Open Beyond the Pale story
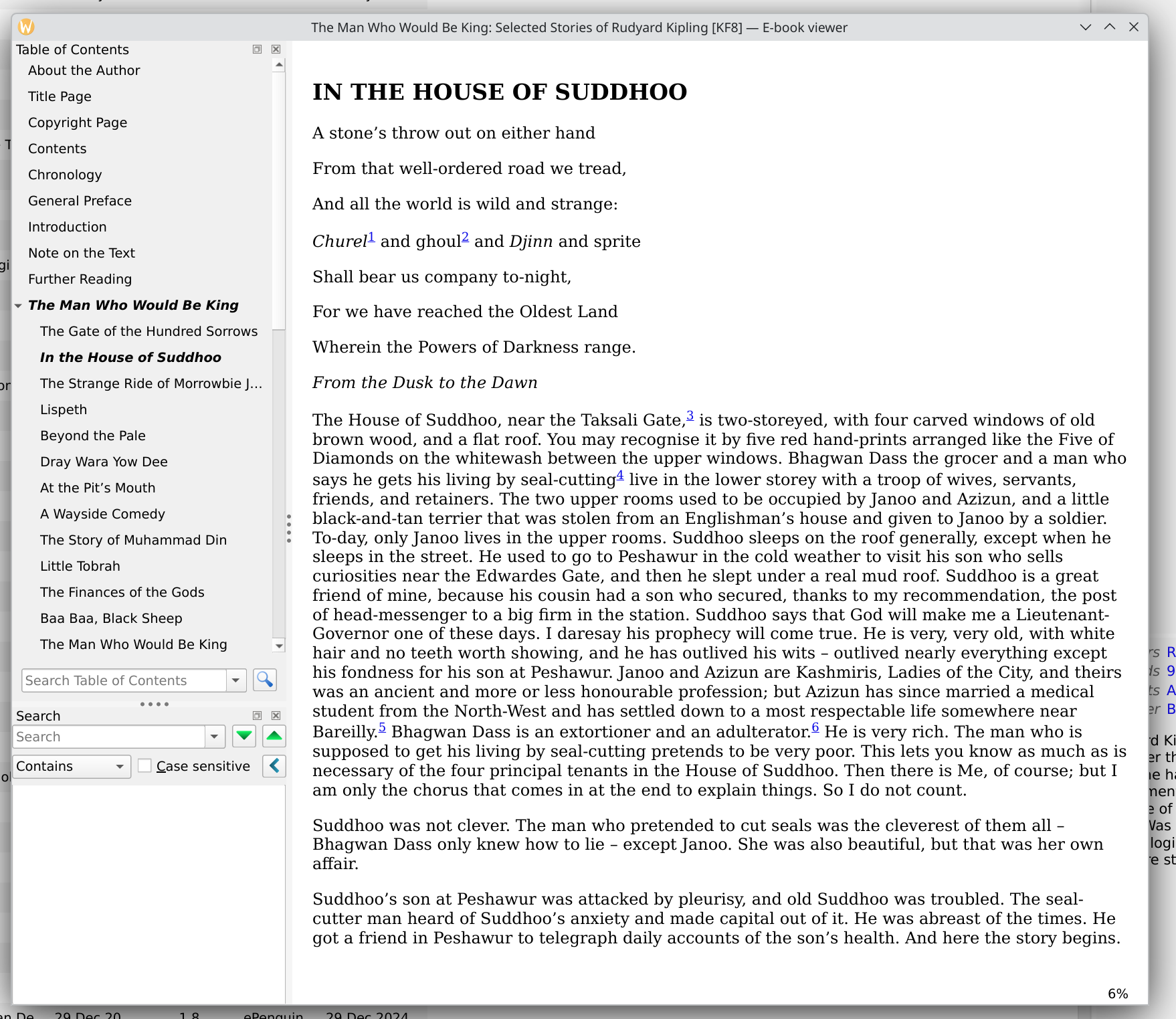1176x1019 pixels. pos(93,436)
